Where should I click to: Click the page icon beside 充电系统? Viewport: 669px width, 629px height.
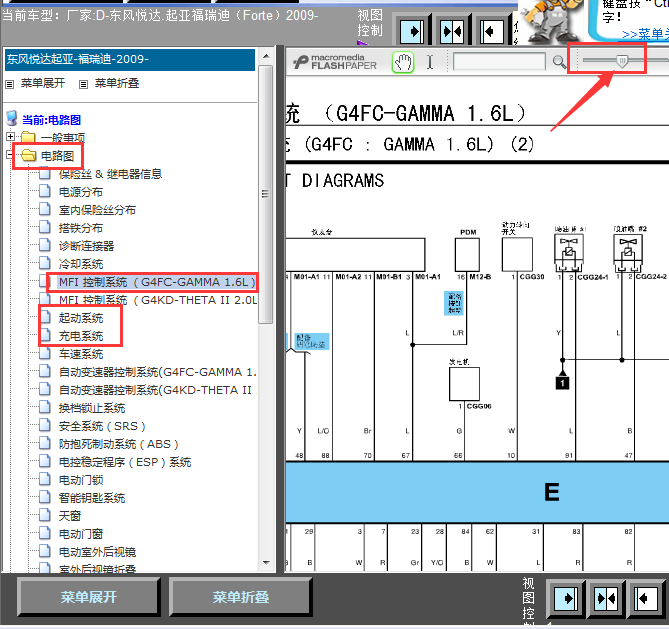[x=44, y=335]
